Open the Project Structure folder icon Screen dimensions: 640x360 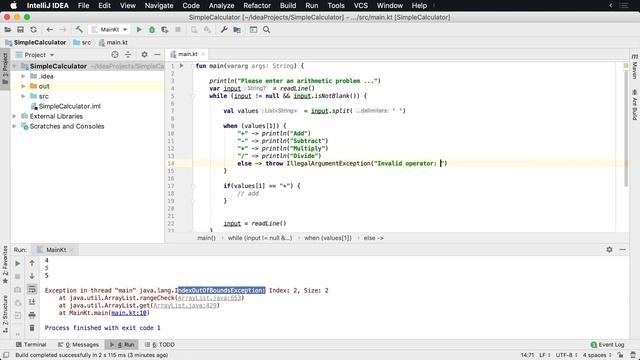point(237,29)
